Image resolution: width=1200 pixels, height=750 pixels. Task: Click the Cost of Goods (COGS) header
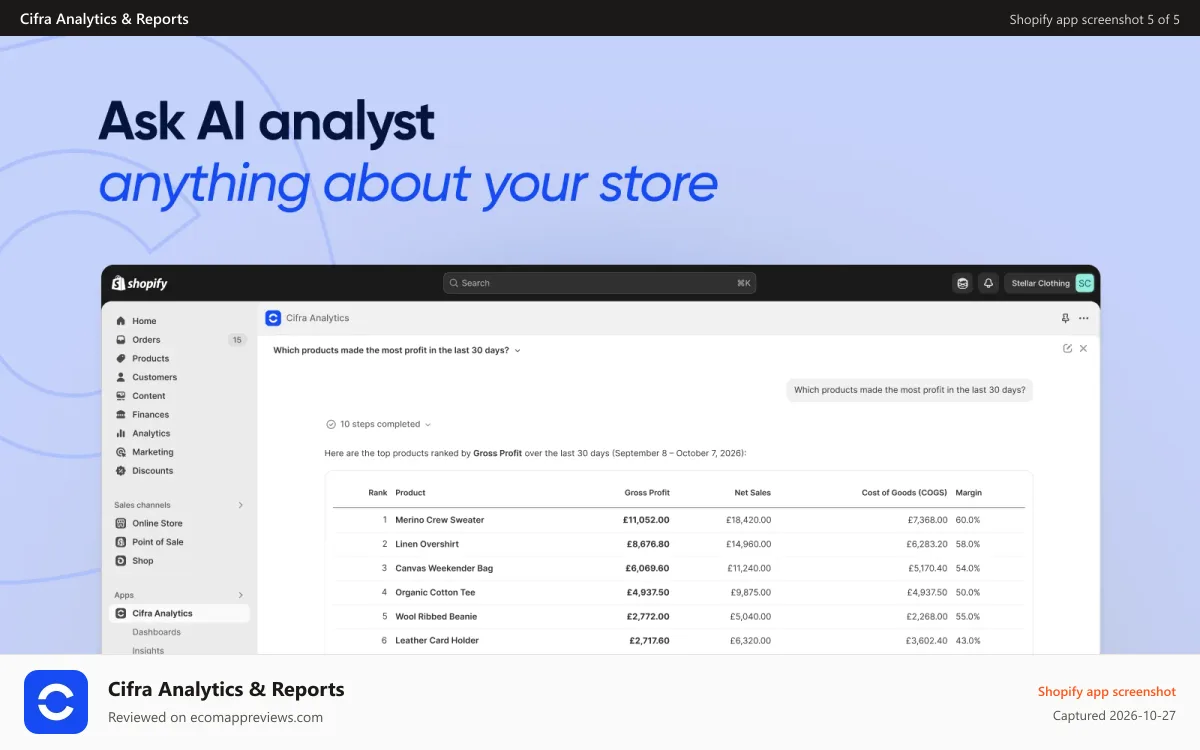(904, 492)
